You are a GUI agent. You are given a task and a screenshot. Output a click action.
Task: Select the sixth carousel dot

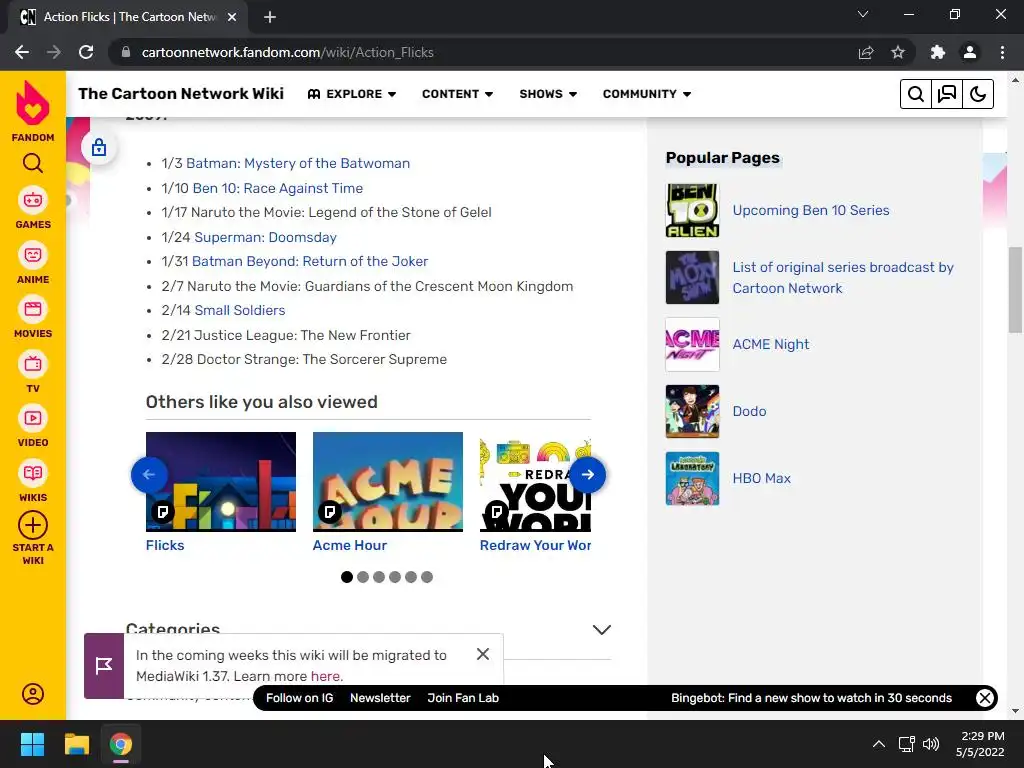(426, 577)
